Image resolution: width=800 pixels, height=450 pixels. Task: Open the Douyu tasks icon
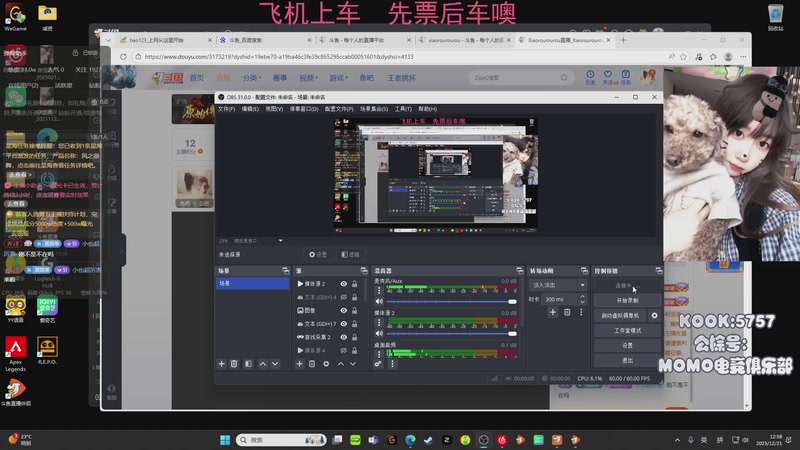click(626, 77)
